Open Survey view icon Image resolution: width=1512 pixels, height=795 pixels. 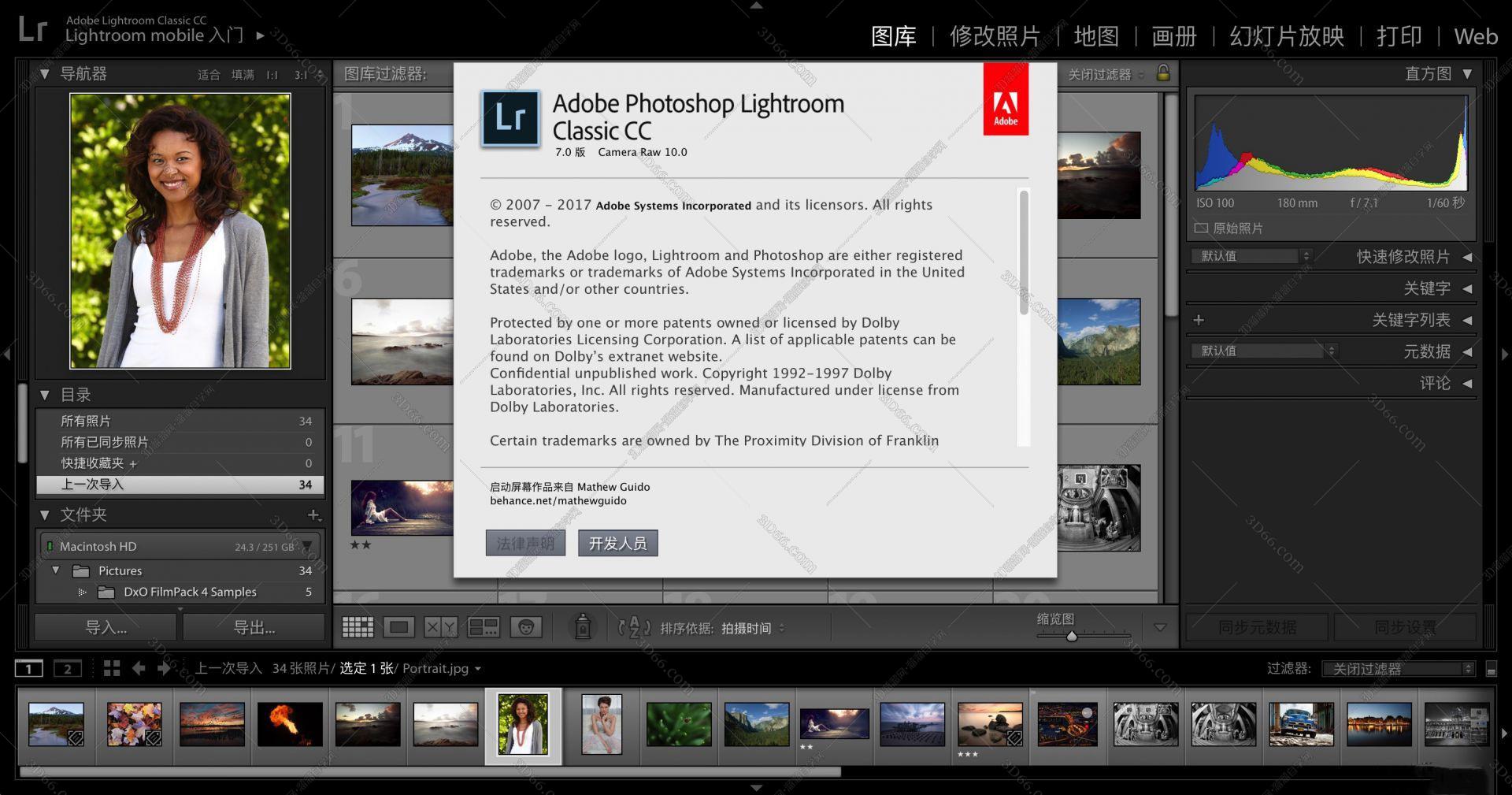tap(483, 627)
